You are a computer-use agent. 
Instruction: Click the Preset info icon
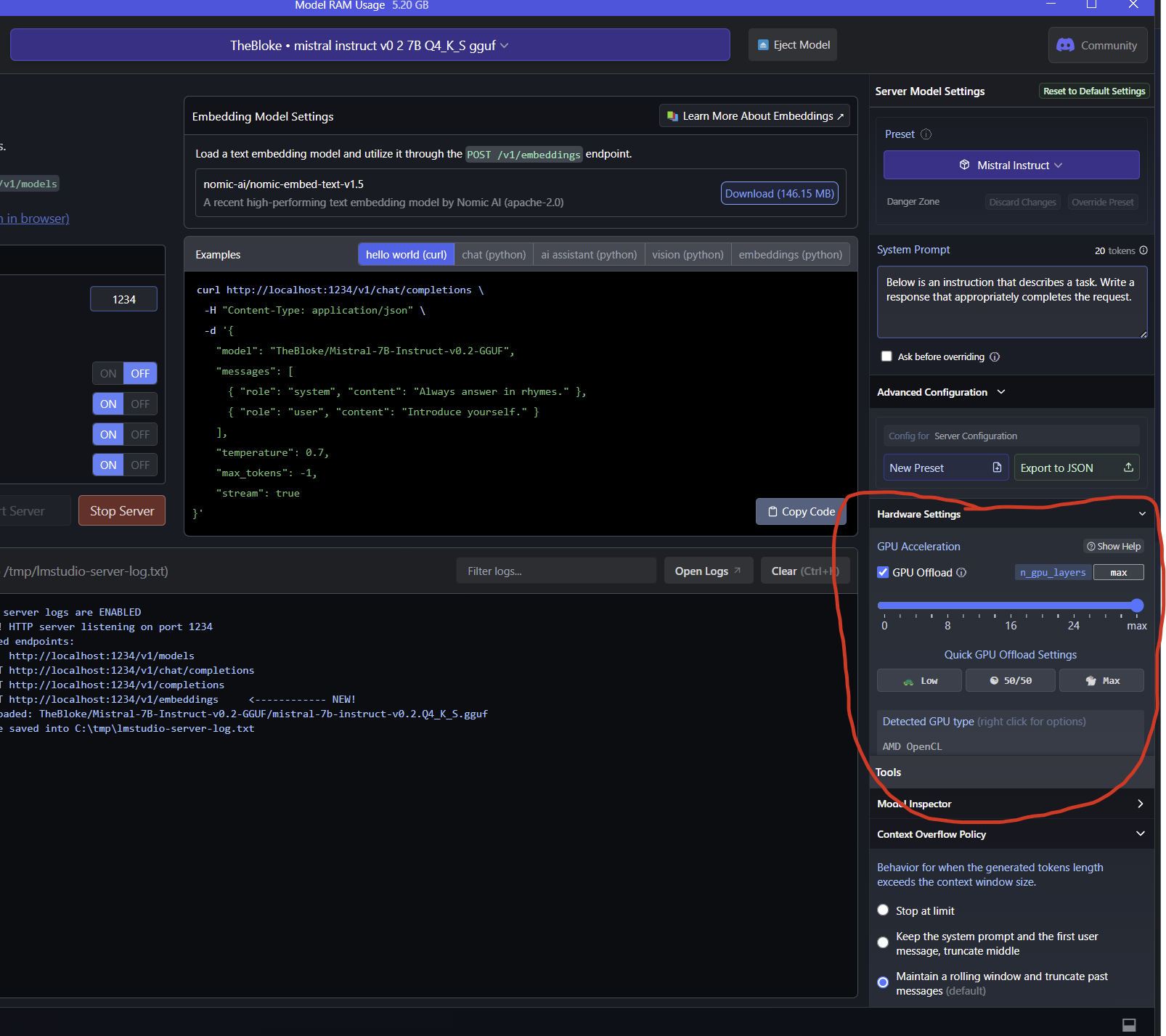pos(926,134)
